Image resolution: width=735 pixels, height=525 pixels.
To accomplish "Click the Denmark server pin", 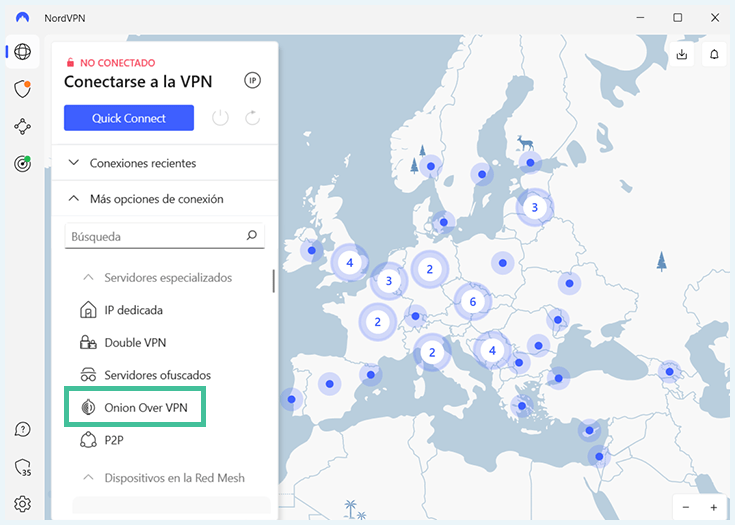I will [x=443, y=222].
